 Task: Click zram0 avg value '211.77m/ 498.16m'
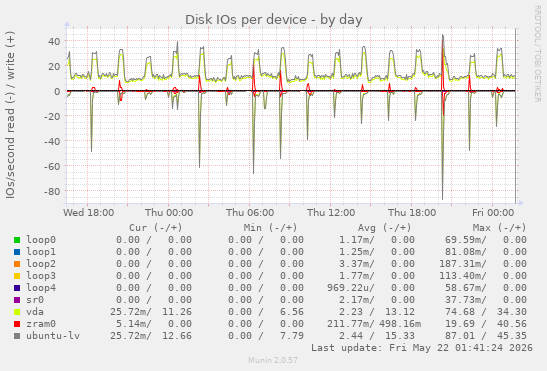pos(374,324)
